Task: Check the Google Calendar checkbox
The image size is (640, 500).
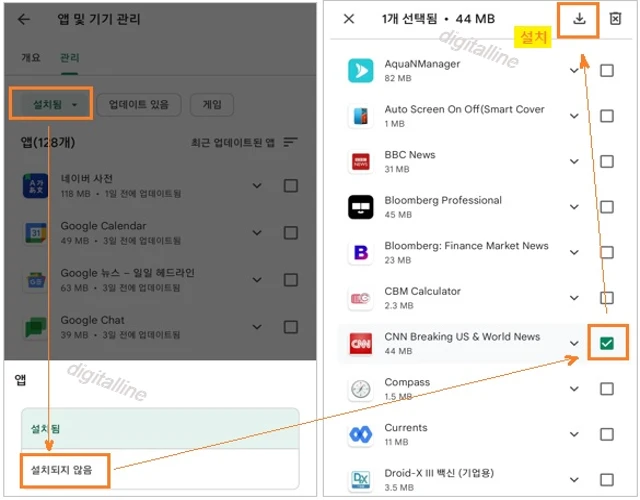Action: click(291, 233)
